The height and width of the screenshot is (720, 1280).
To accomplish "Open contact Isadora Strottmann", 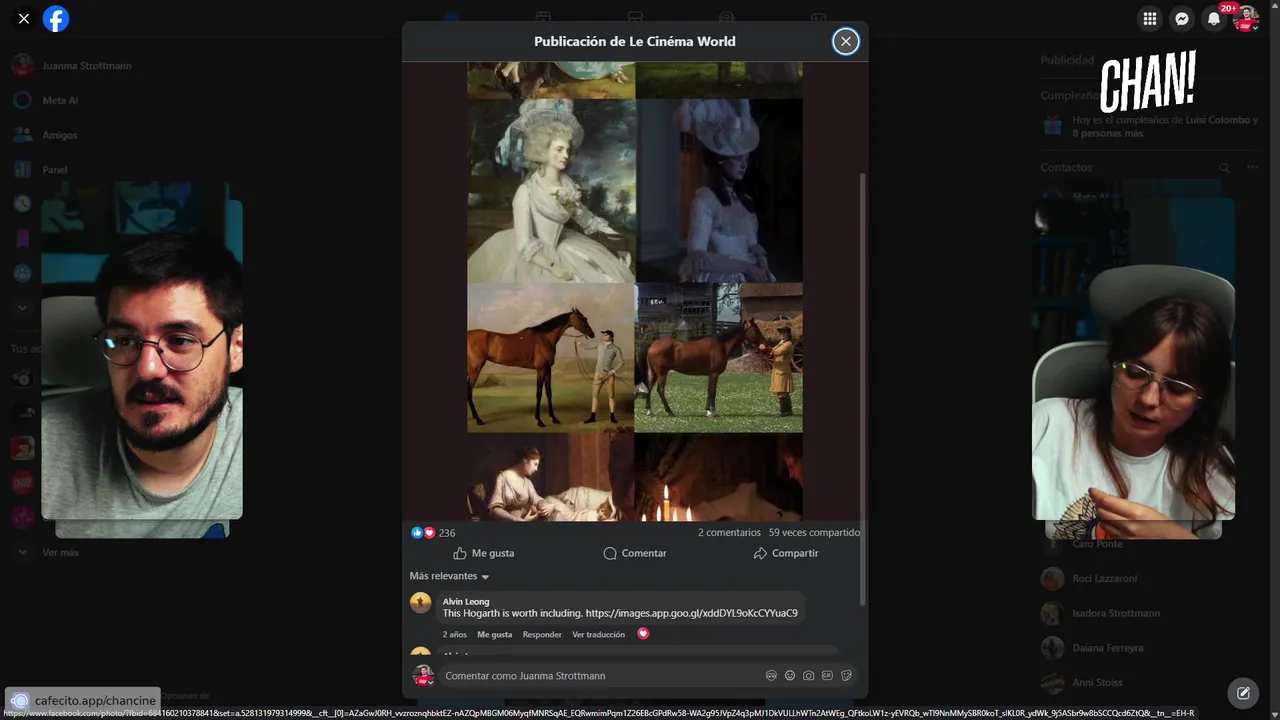I will [x=1116, y=613].
